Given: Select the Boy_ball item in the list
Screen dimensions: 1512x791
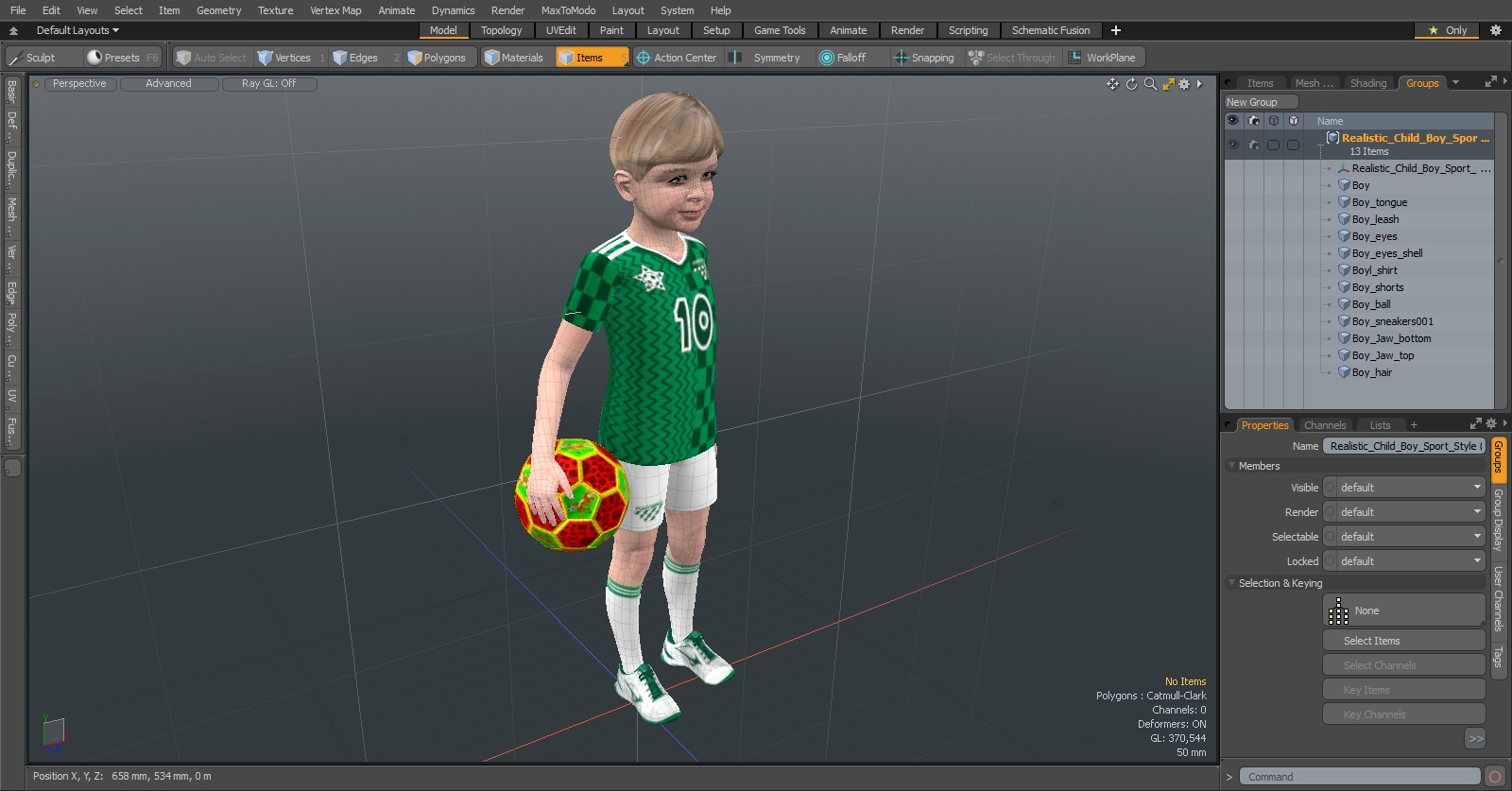Looking at the screenshot, I should click(x=1371, y=304).
